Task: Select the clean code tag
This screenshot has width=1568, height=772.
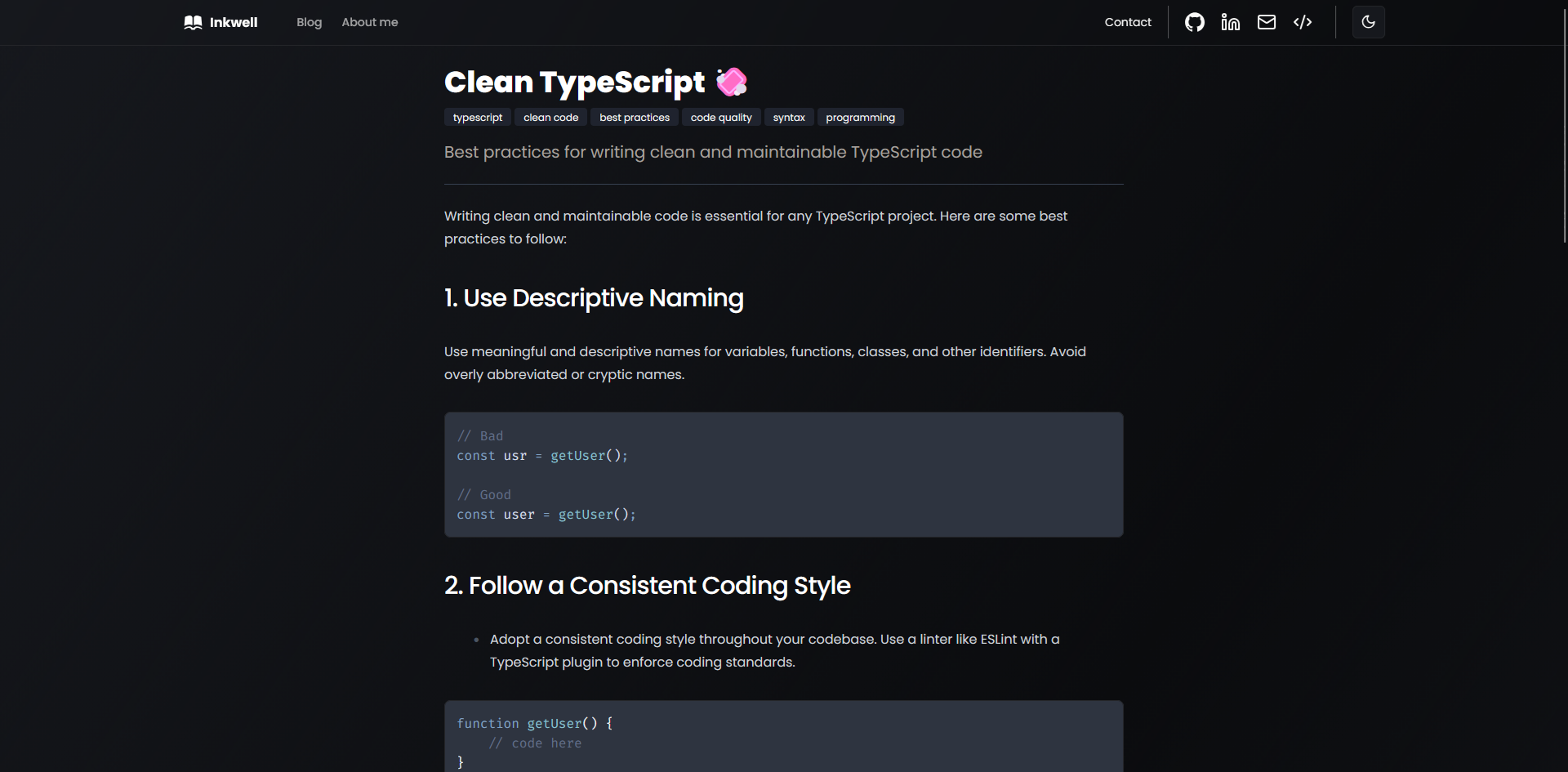Action: tap(550, 118)
